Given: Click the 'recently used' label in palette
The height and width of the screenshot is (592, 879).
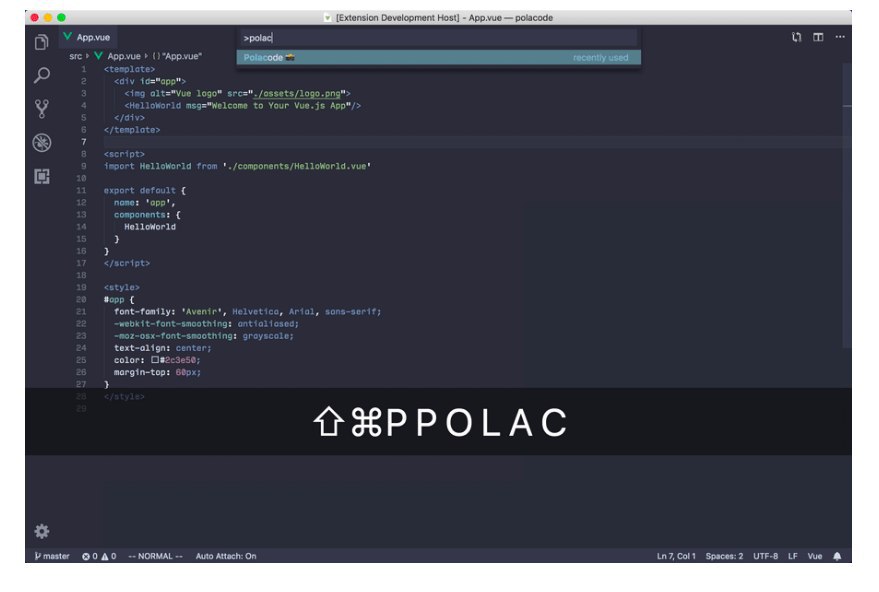Looking at the screenshot, I should tap(600, 57).
